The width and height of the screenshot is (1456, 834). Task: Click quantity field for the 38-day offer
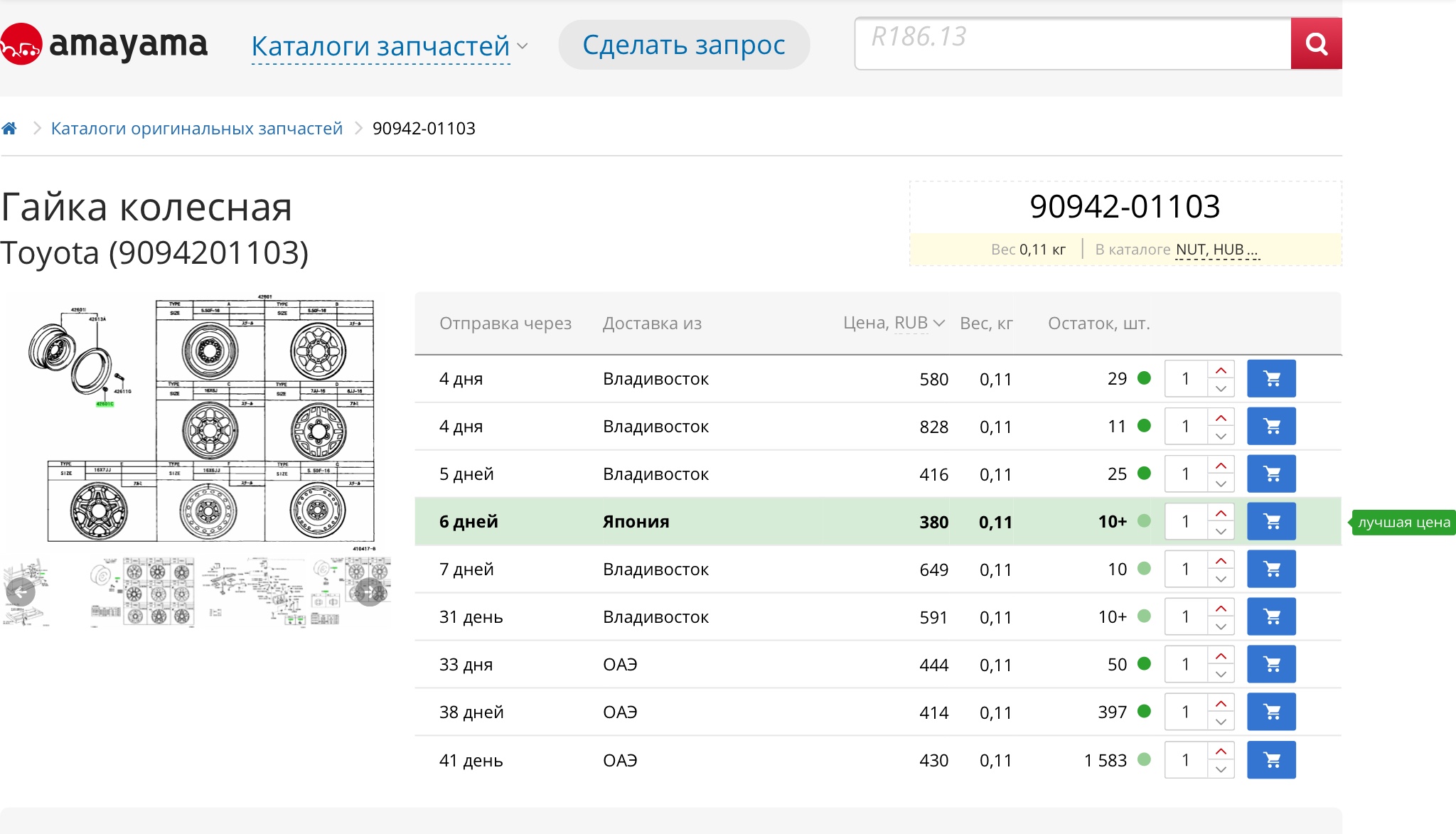(1185, 712)
